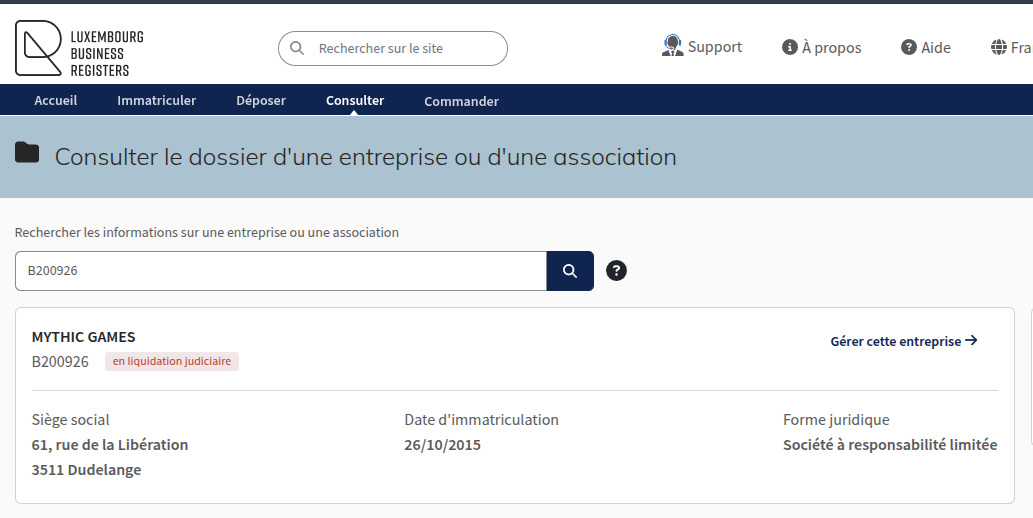
Task: Click the folder icon beside the page heading
Action: tap(27, 153)
